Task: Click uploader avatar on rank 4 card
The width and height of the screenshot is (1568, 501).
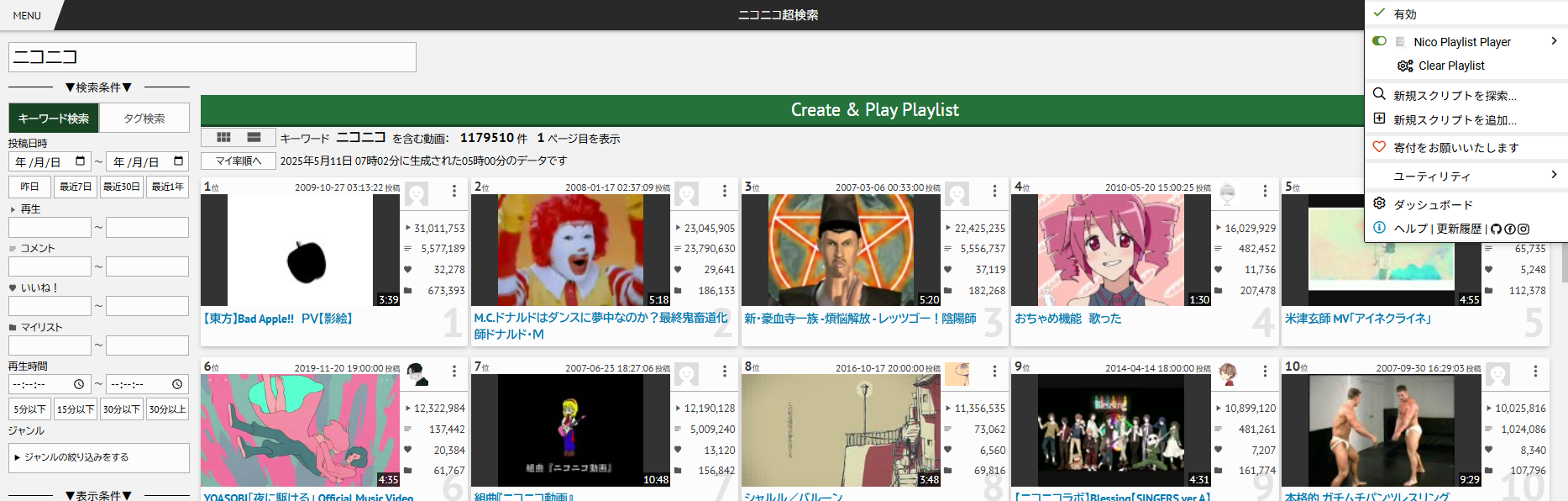Action: coord(1228,194)
